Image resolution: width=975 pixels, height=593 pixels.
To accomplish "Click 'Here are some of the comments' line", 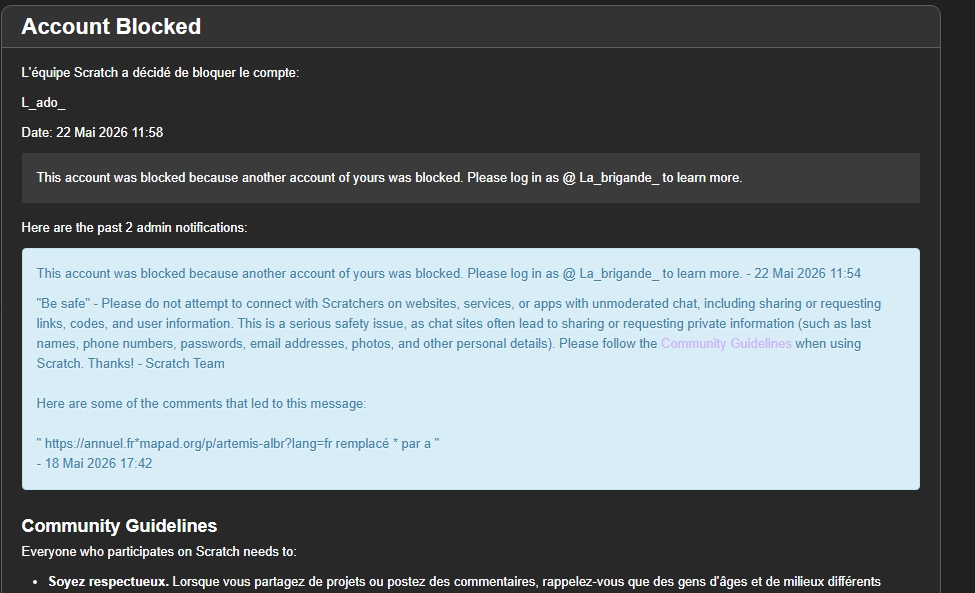I will (x=201, y=403).
